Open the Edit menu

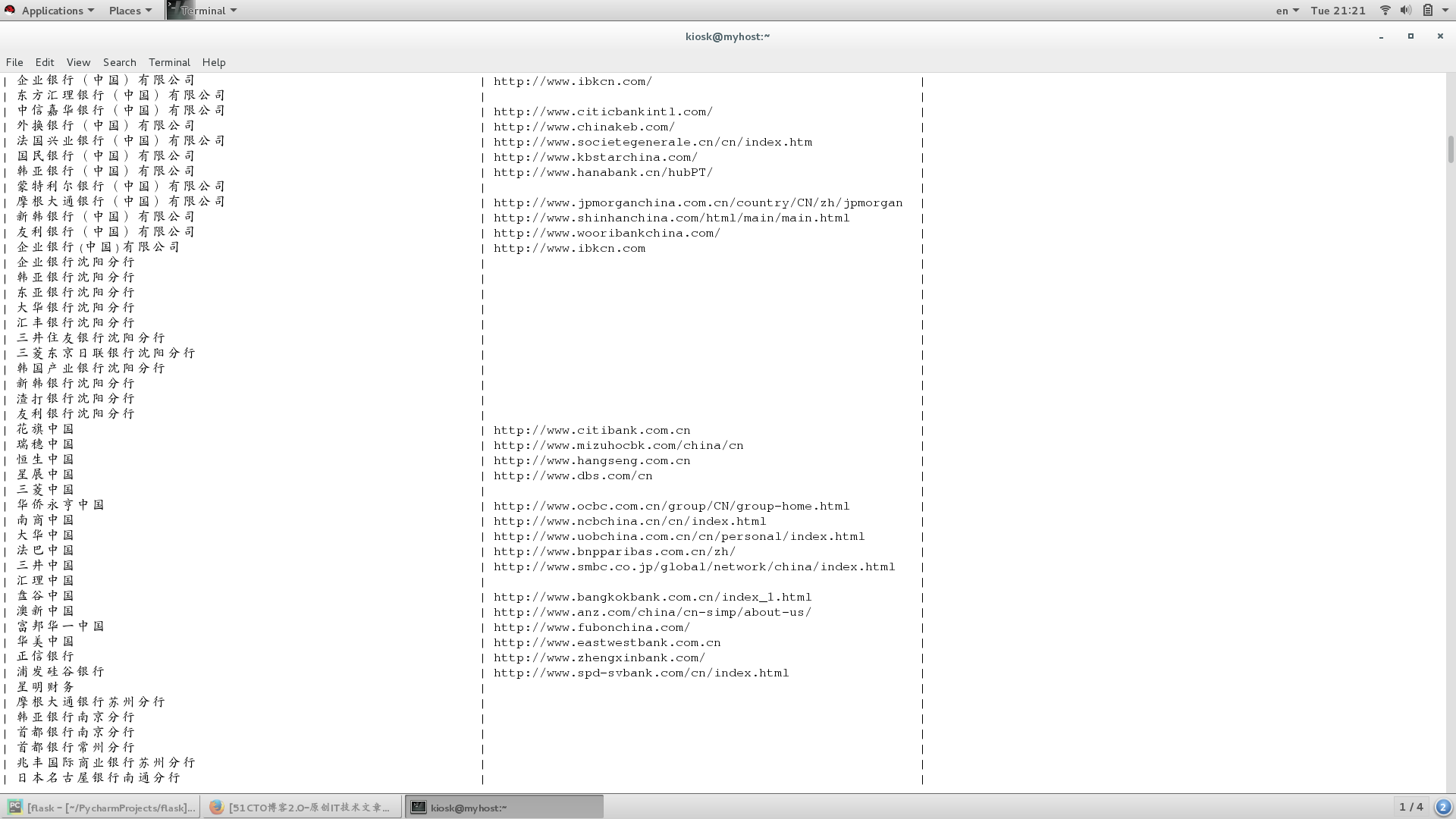pos(45,62)
